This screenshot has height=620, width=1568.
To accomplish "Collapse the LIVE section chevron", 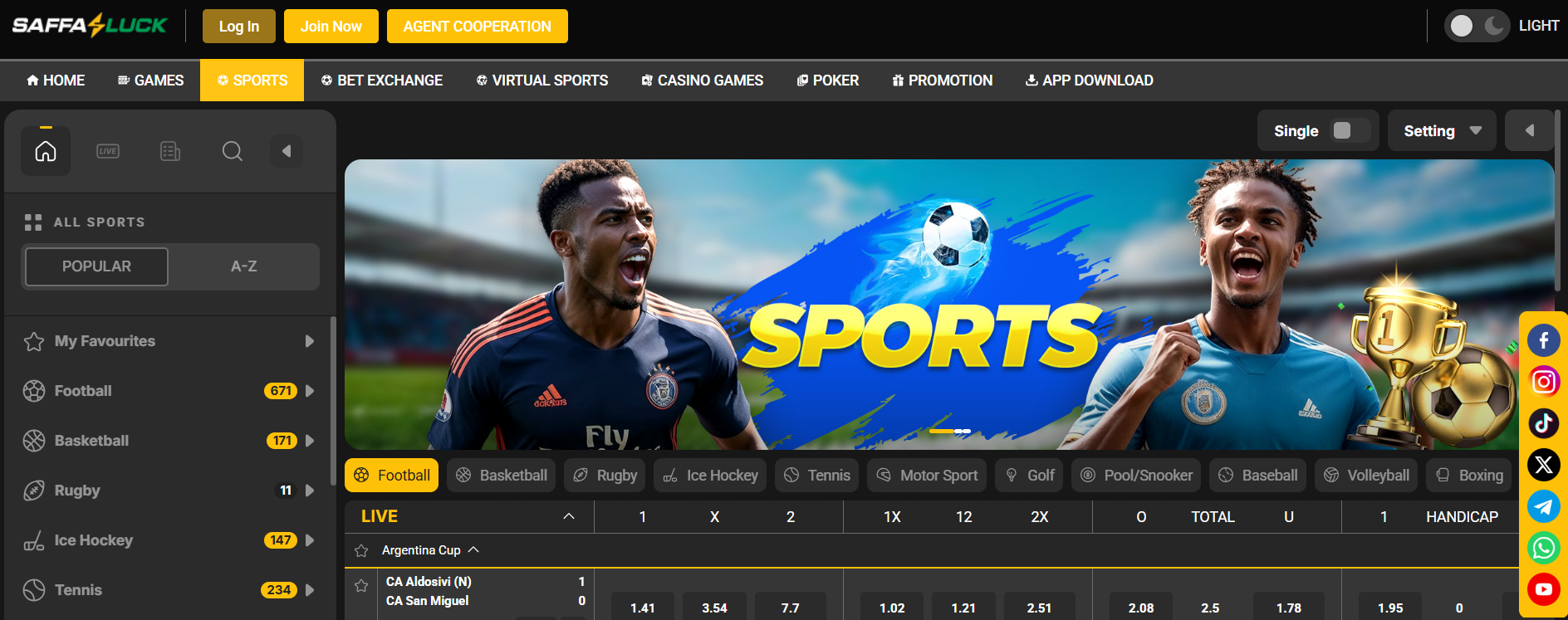I will [x=569, y=516].
